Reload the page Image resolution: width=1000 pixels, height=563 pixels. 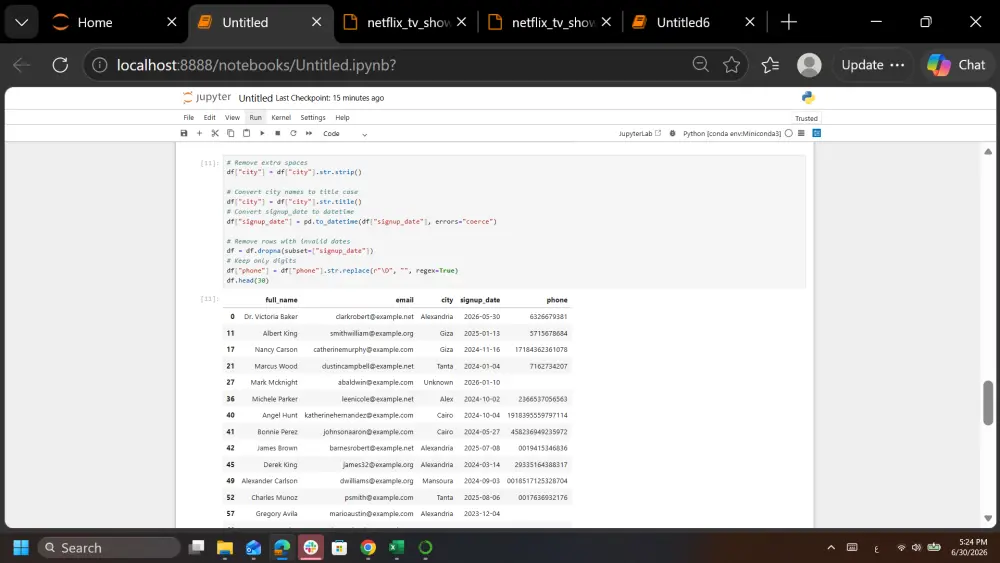click(60, 65)
